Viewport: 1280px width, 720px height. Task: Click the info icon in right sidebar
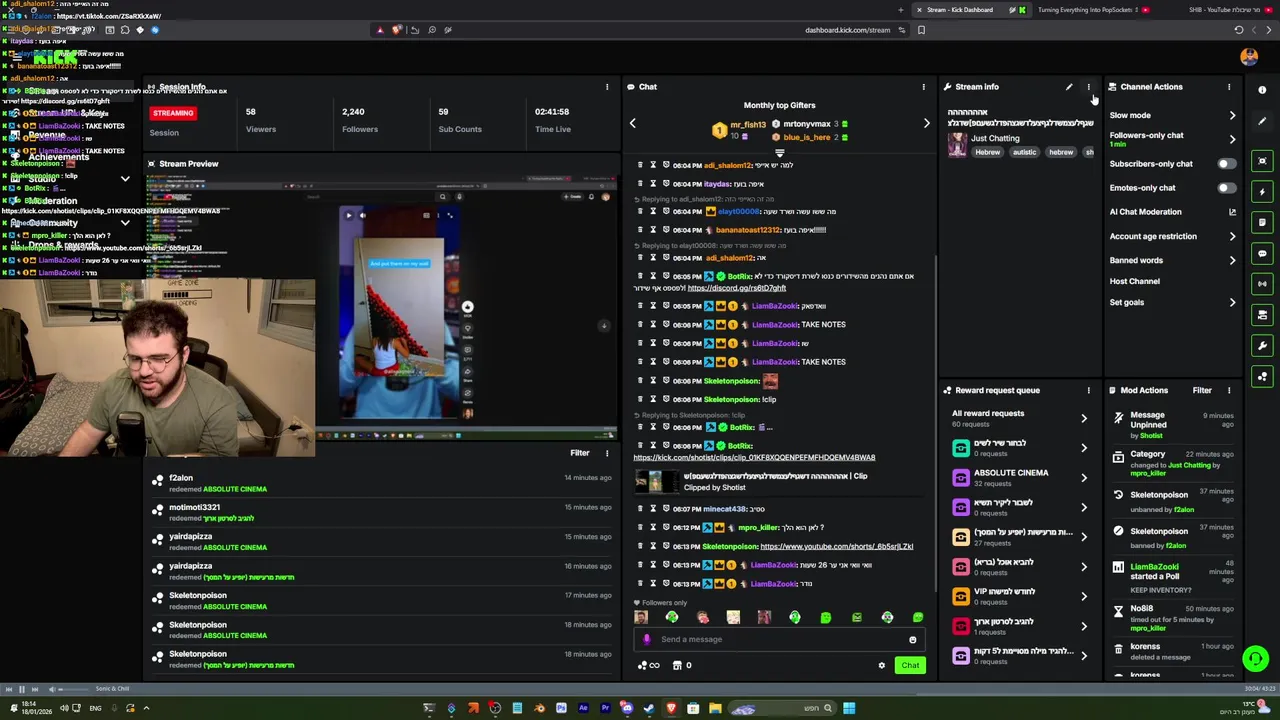tap(1262, 90)
